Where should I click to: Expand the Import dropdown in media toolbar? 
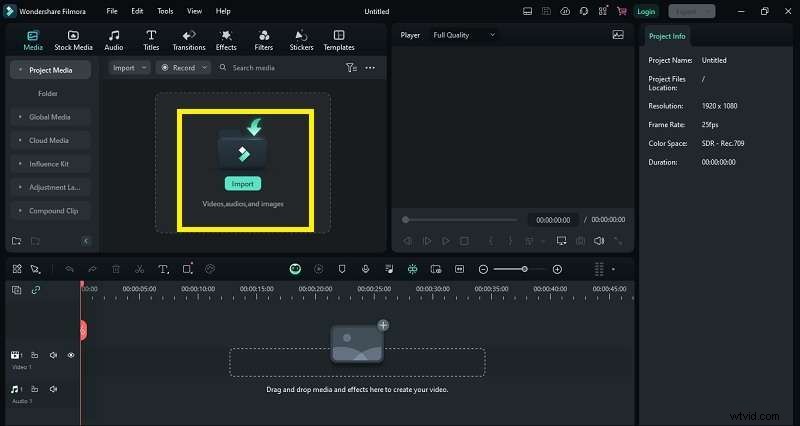tap(130, 67)
